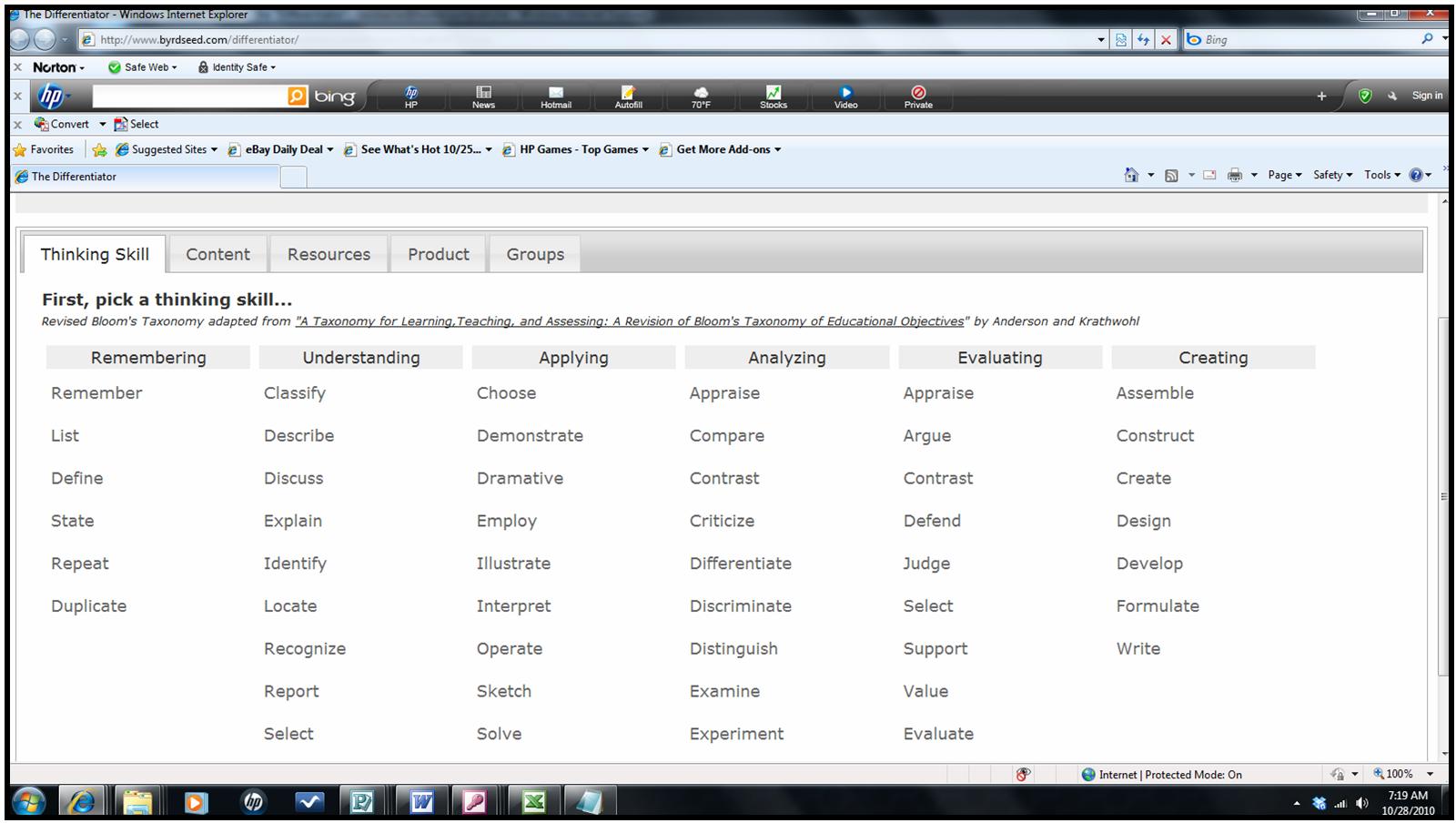
Task: Click the browser Back button
Action: 20,40
